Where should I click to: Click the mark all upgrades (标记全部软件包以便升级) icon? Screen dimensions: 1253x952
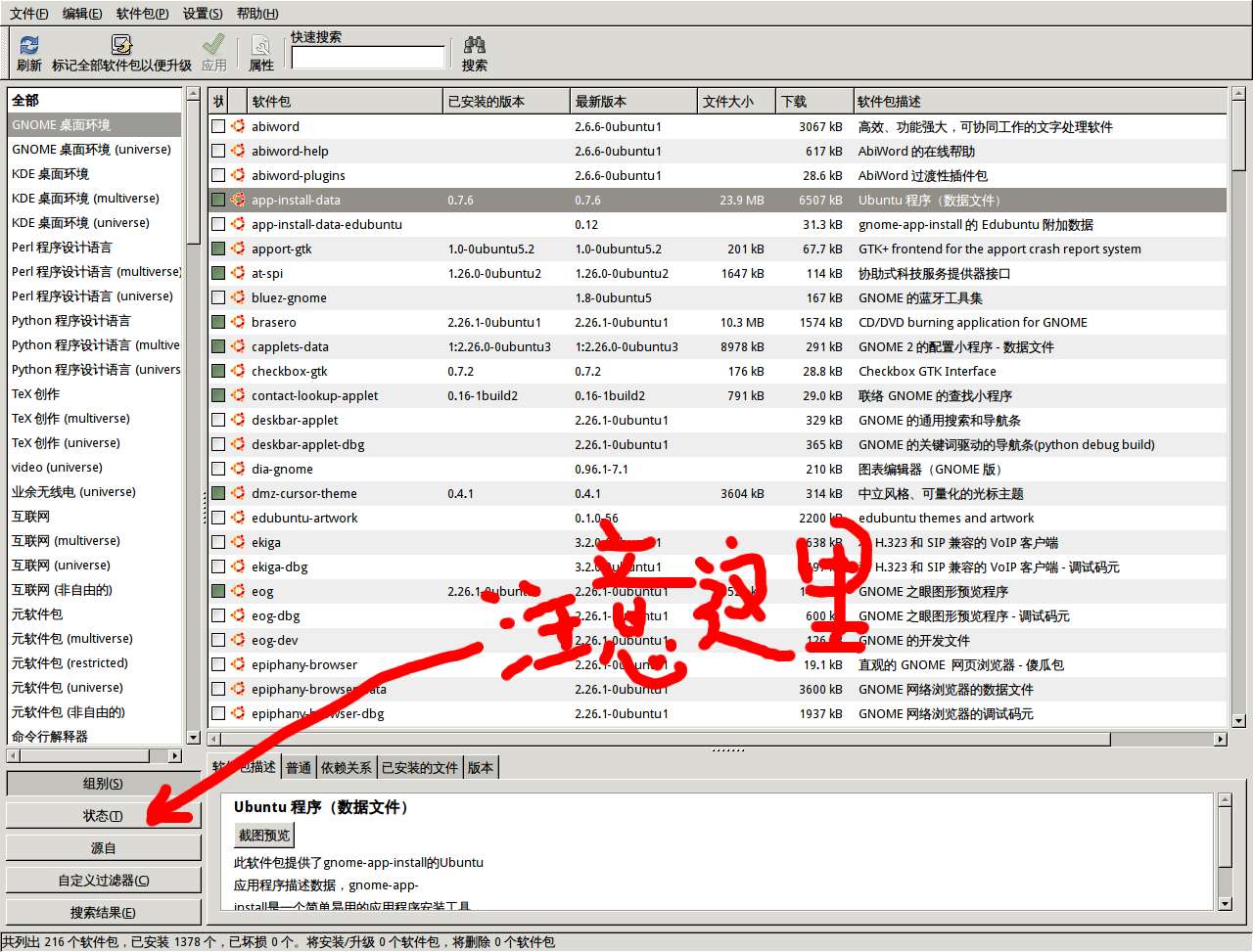tap(121, 45)
